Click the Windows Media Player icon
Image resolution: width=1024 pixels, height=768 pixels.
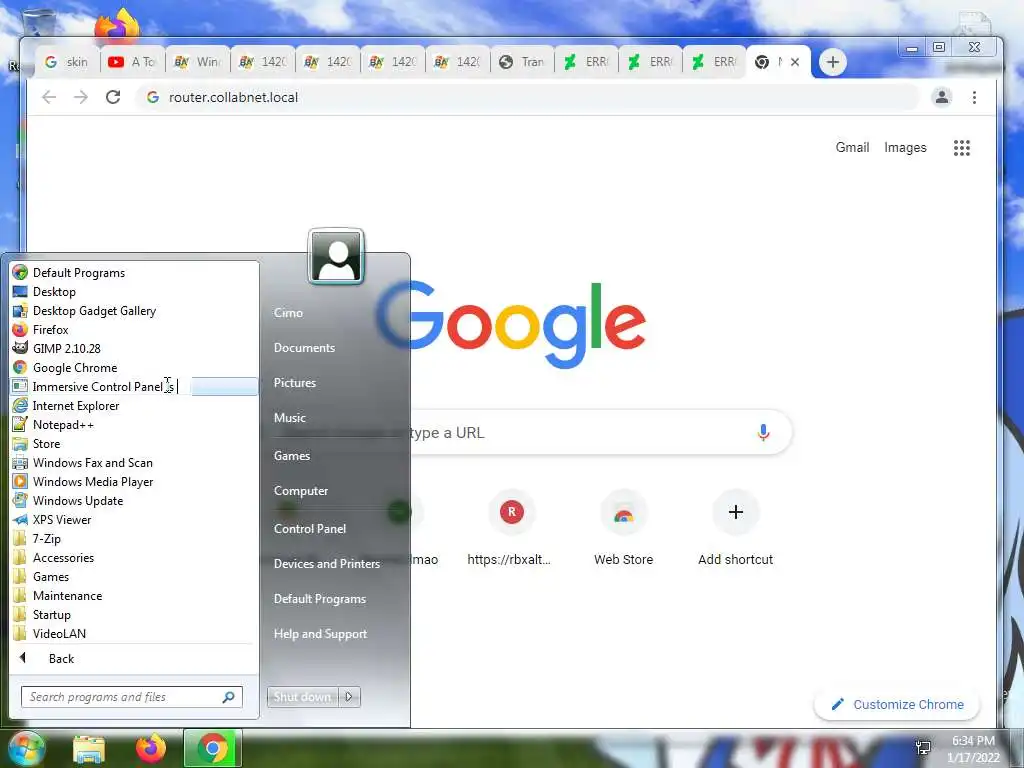click(x=20, y=481)
